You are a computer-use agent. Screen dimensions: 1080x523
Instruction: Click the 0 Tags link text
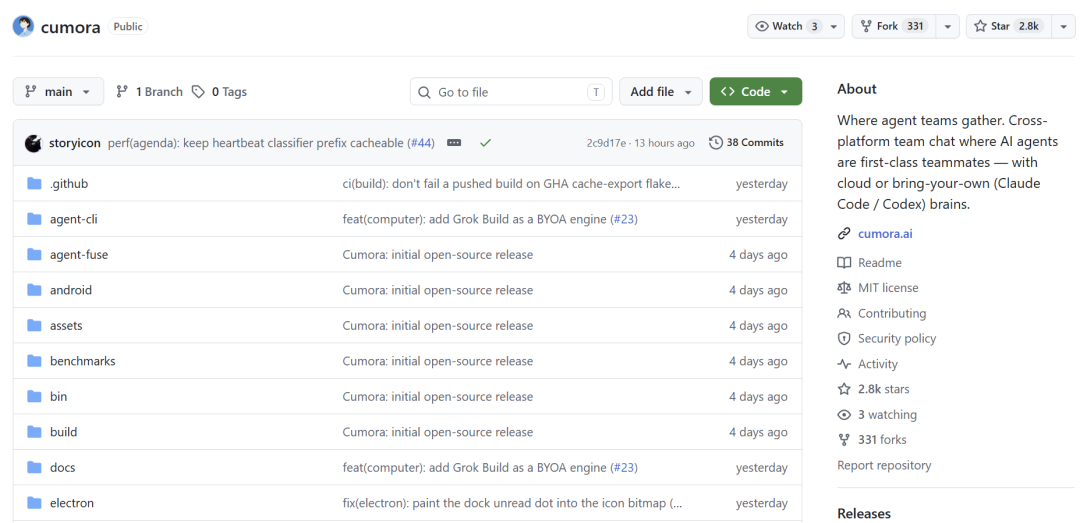point(229,92)
